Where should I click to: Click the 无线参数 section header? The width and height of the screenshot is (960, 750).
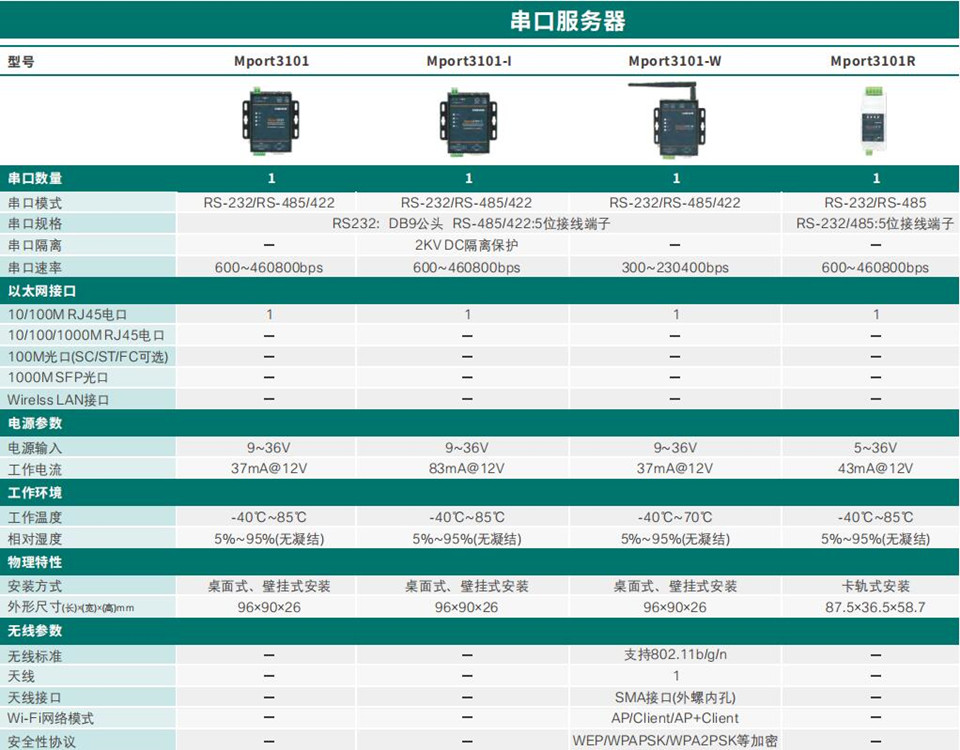tap(35, 631)
